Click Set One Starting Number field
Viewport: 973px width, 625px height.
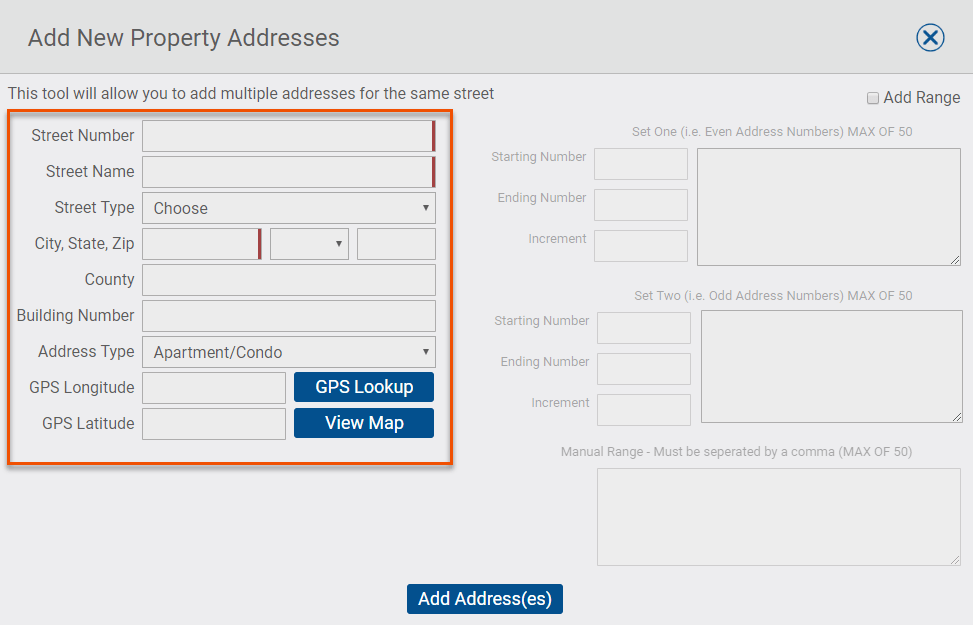tap(640, 164)
